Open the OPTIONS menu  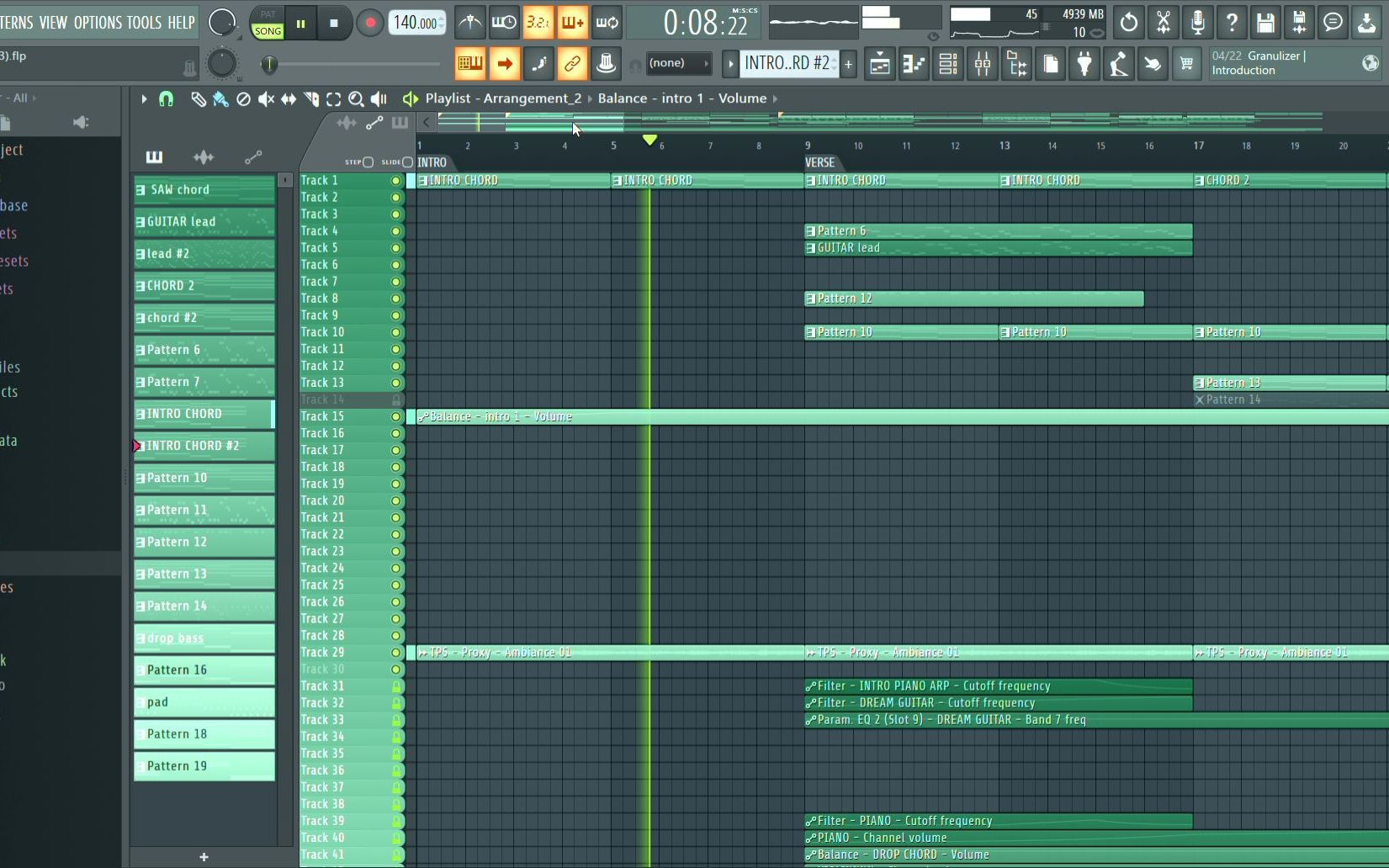pyautogui.click(x=98, y=23)
